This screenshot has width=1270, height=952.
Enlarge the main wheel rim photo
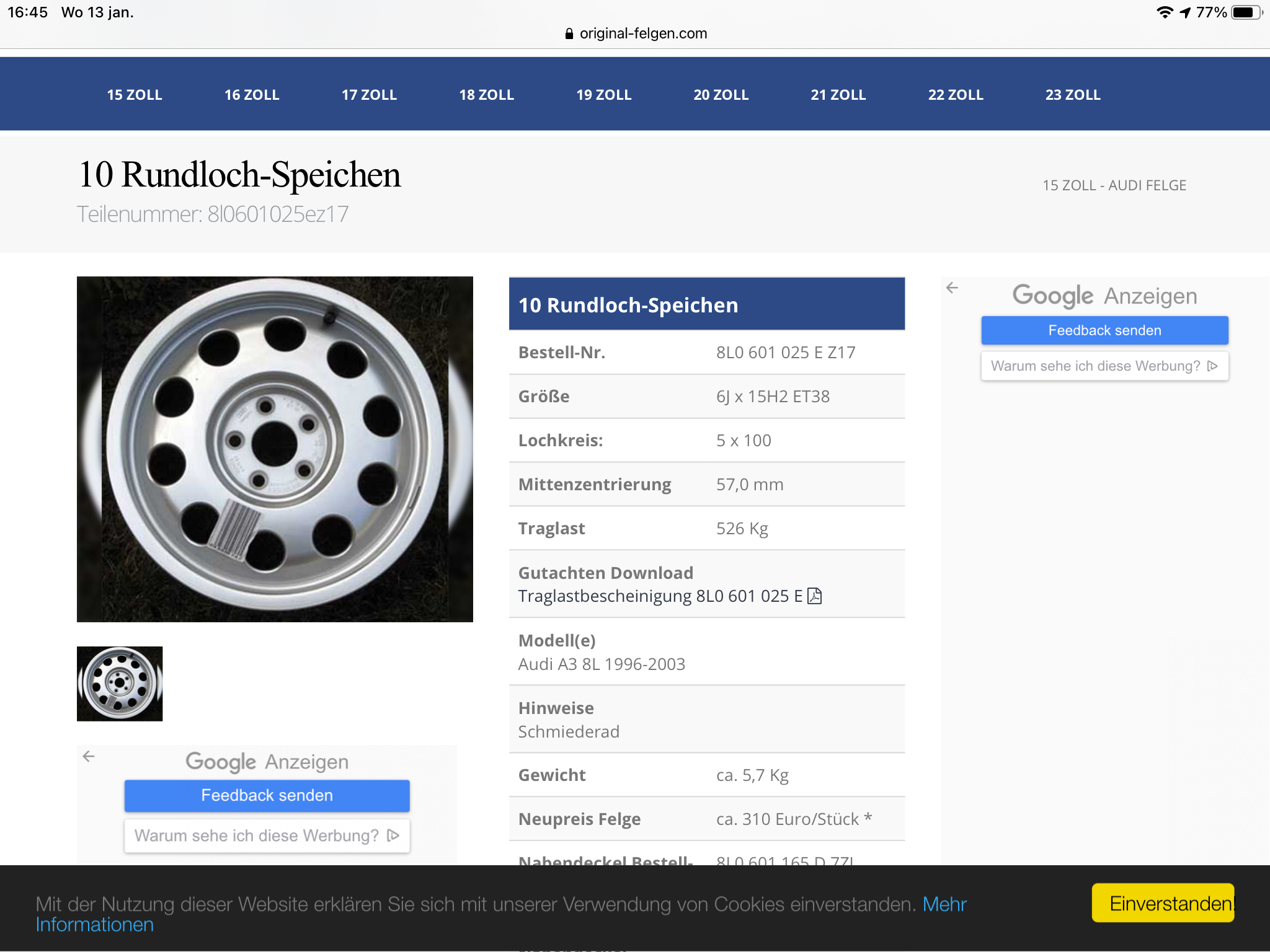(x=275, y=449)
